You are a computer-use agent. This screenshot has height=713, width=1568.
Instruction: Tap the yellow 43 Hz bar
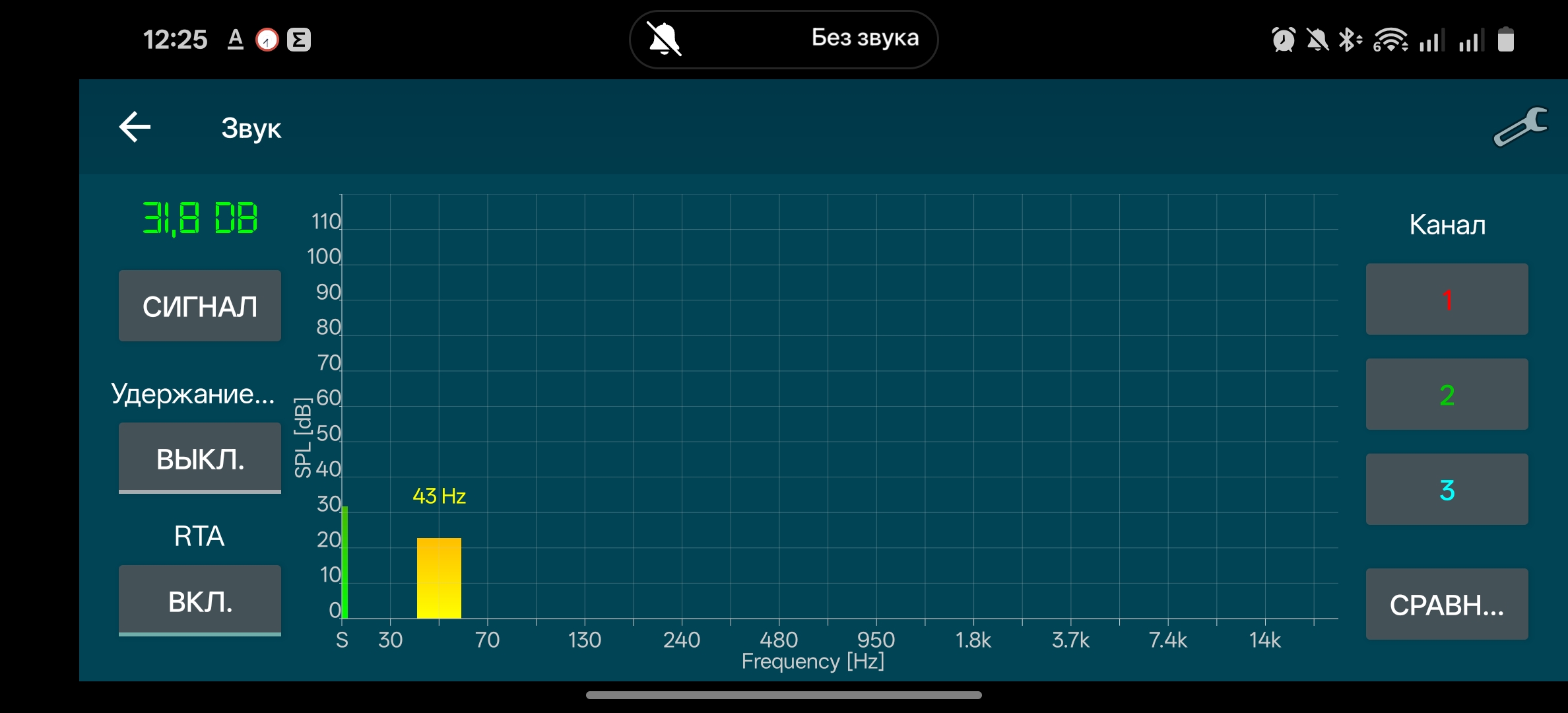coord(439,578)
